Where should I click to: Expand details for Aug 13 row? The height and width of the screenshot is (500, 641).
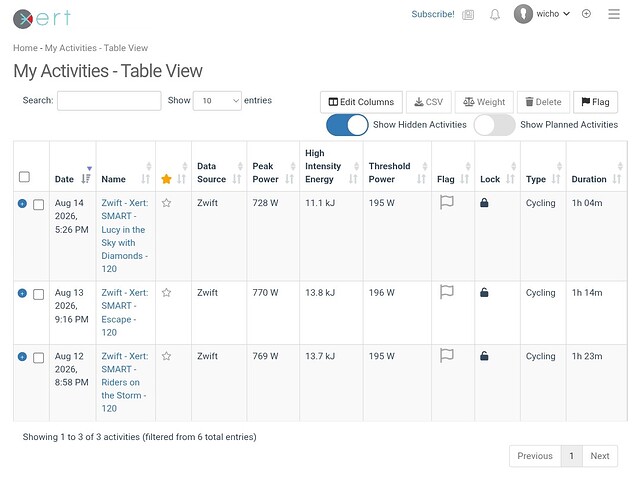click(x=22, y=293)
